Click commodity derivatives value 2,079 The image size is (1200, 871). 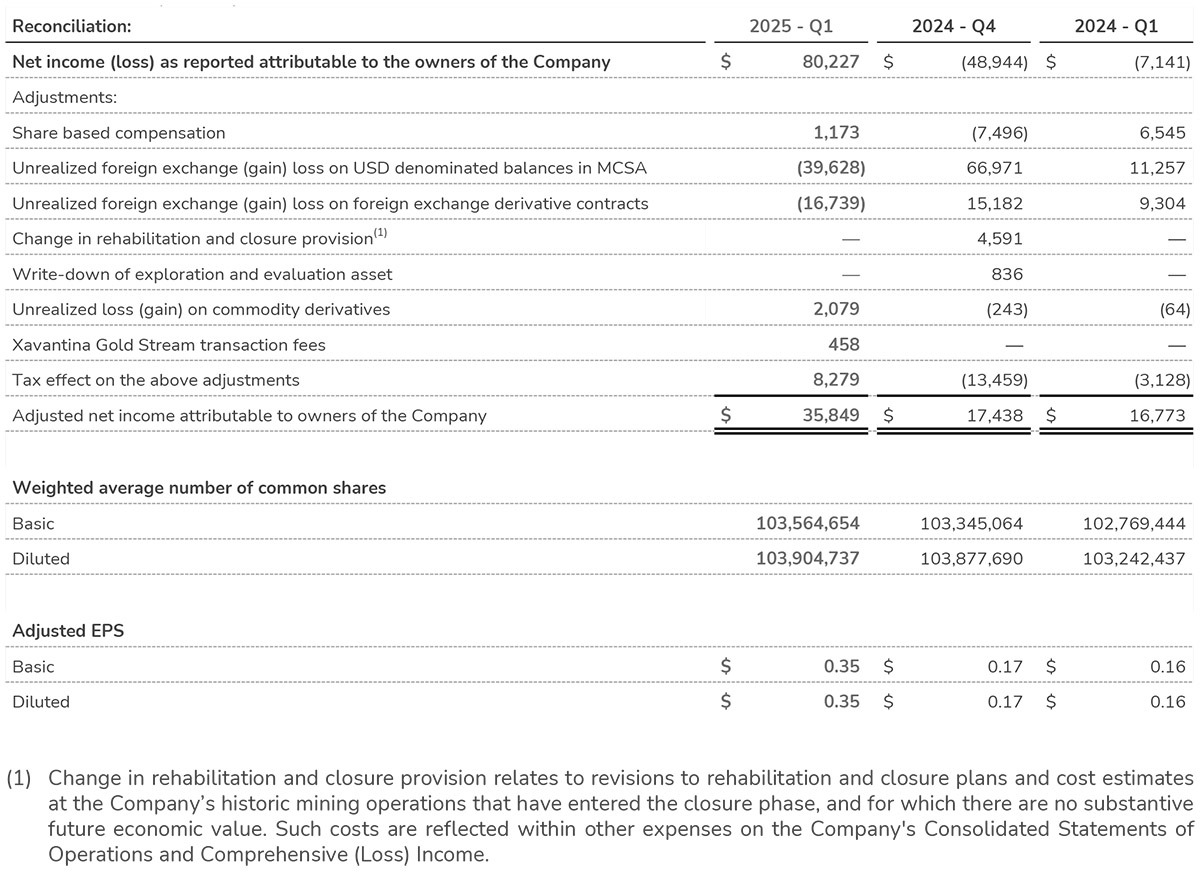[x=836, y=309]
